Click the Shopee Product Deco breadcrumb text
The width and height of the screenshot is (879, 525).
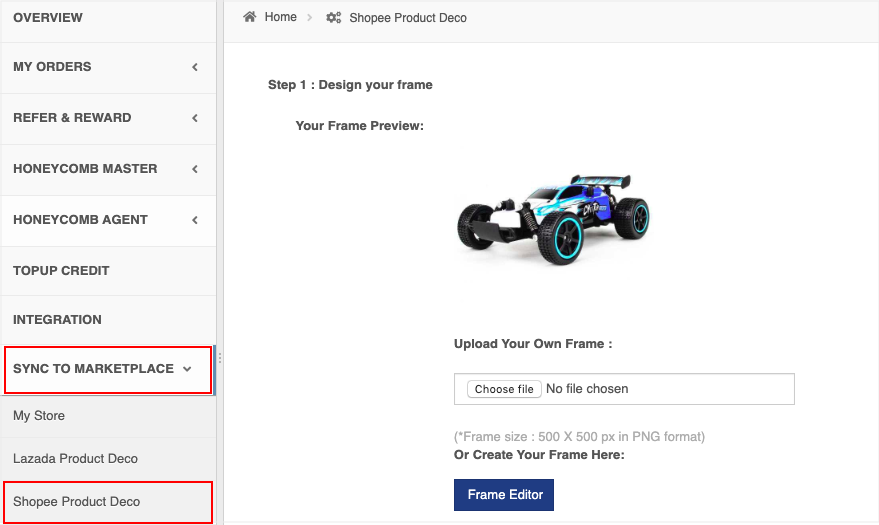pos(408,18)
